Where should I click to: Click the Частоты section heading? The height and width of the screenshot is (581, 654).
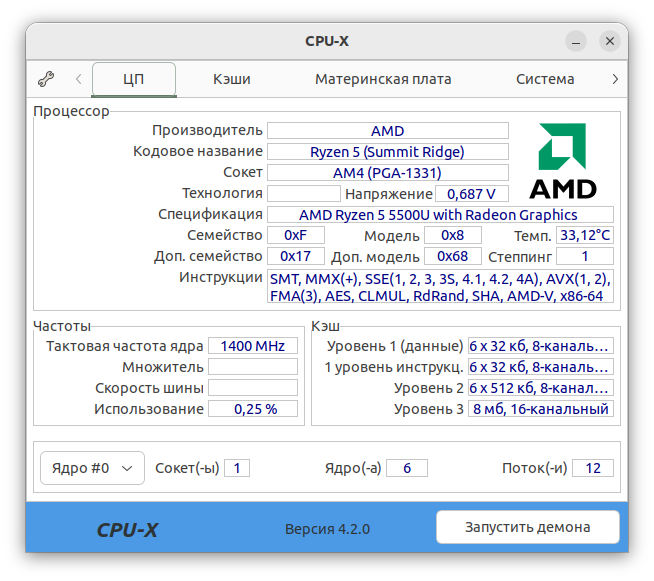point(62,326)
